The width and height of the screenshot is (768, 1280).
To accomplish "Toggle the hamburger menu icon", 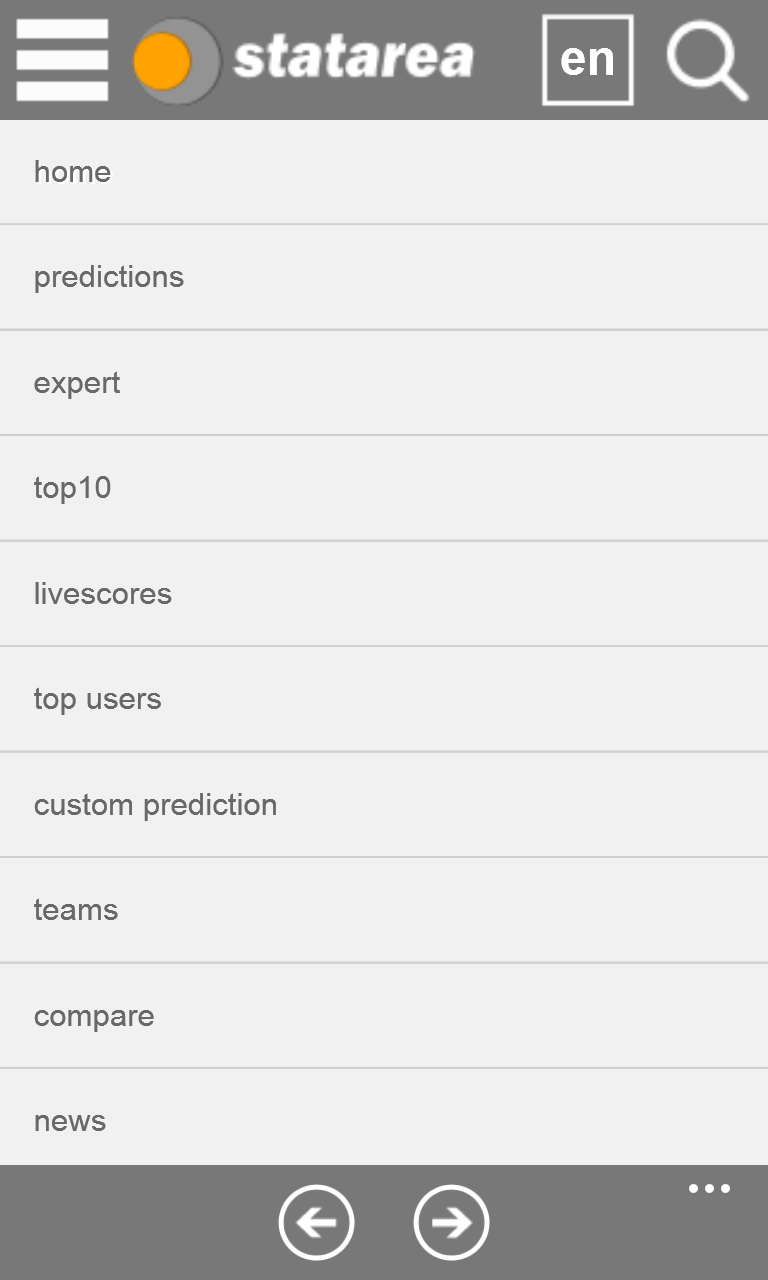I will pyautogui.click(x=62, y=60).
